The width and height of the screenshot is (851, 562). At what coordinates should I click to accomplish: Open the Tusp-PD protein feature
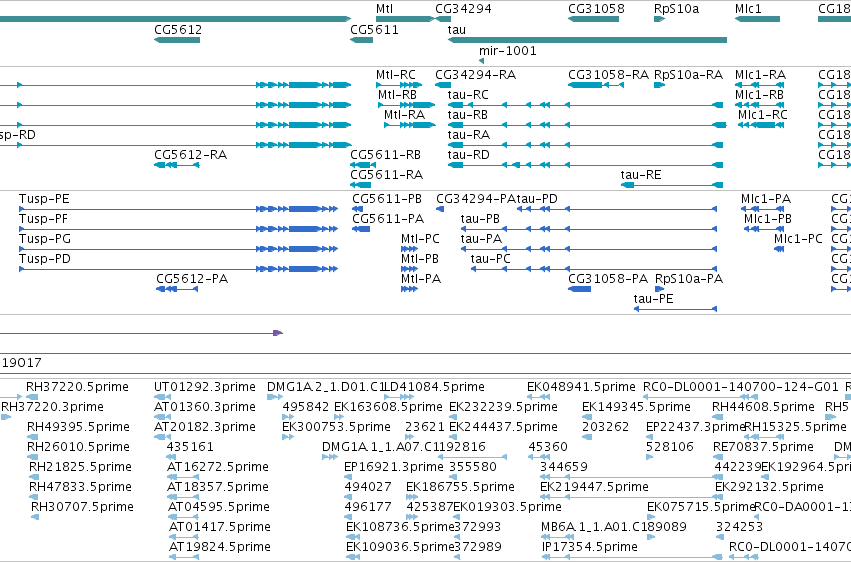(179, 269)
